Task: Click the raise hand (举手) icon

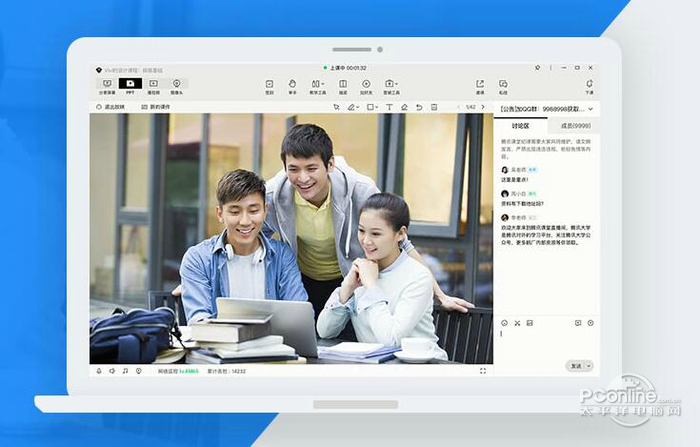Action: click(x=293, y=86)
